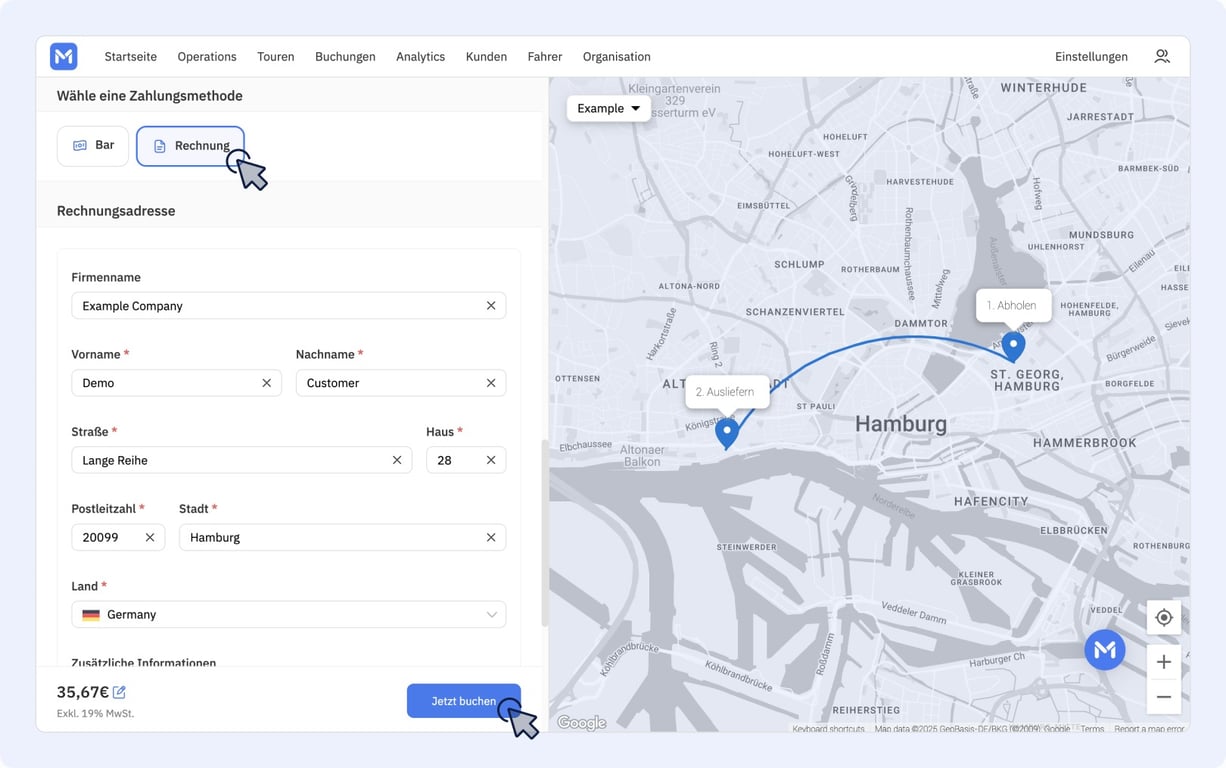Clear the Haus number field
The height and width of the screenshot is (768, 1226).
[x=491, y=460]
